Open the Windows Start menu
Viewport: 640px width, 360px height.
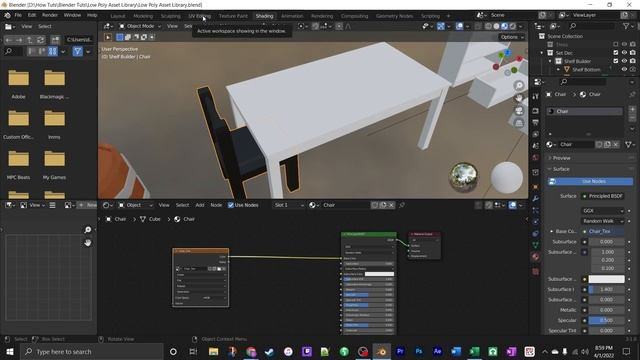(x=9, y=351)
